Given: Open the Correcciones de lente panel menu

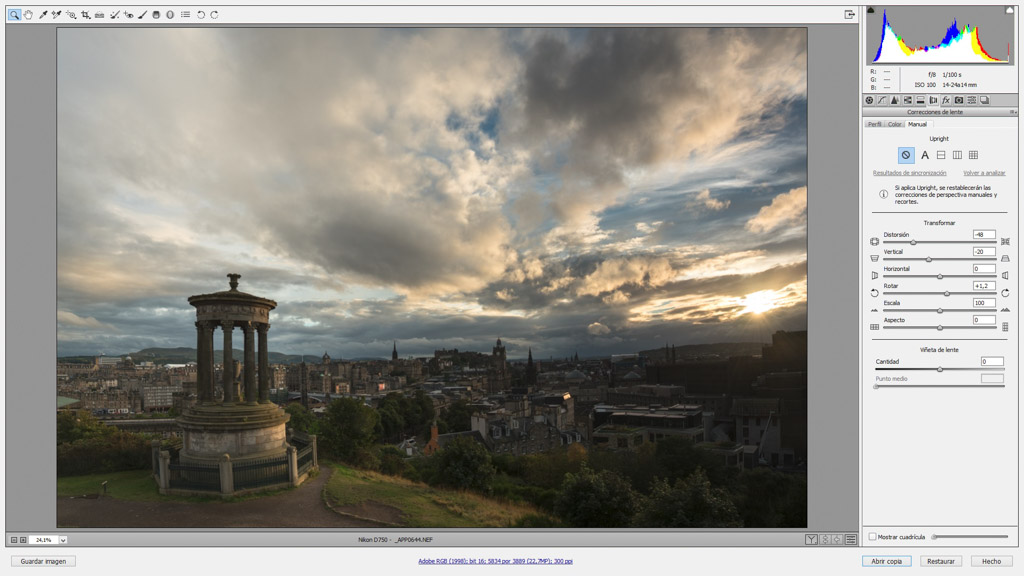Looking at the screenshot, I should (1013, 112).
